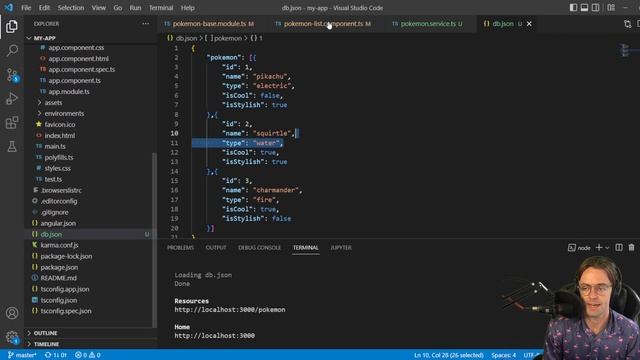Open http://localhost:3000 home link in terminal

(x=215, y=336)
